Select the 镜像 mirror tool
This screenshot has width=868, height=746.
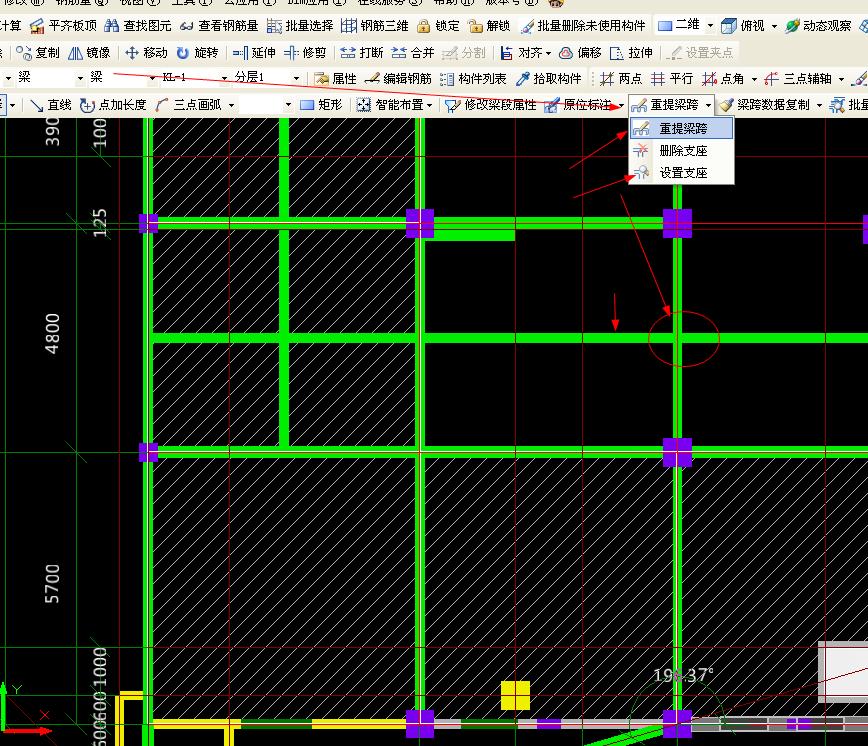89,53
